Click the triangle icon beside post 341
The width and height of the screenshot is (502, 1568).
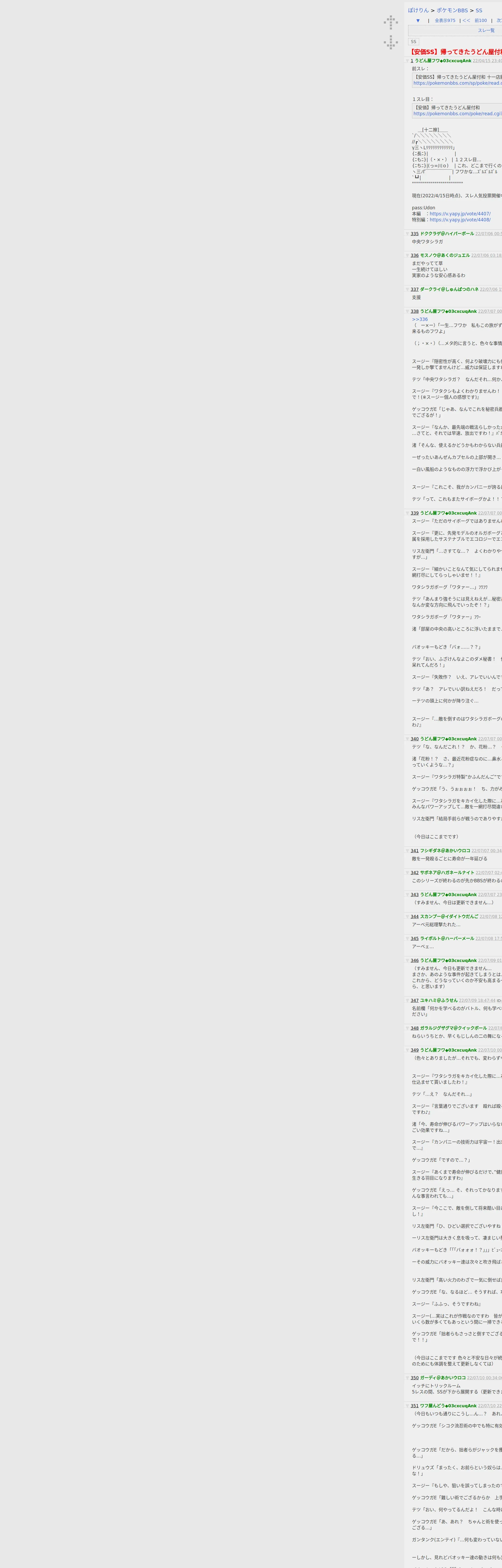point(408,851)
